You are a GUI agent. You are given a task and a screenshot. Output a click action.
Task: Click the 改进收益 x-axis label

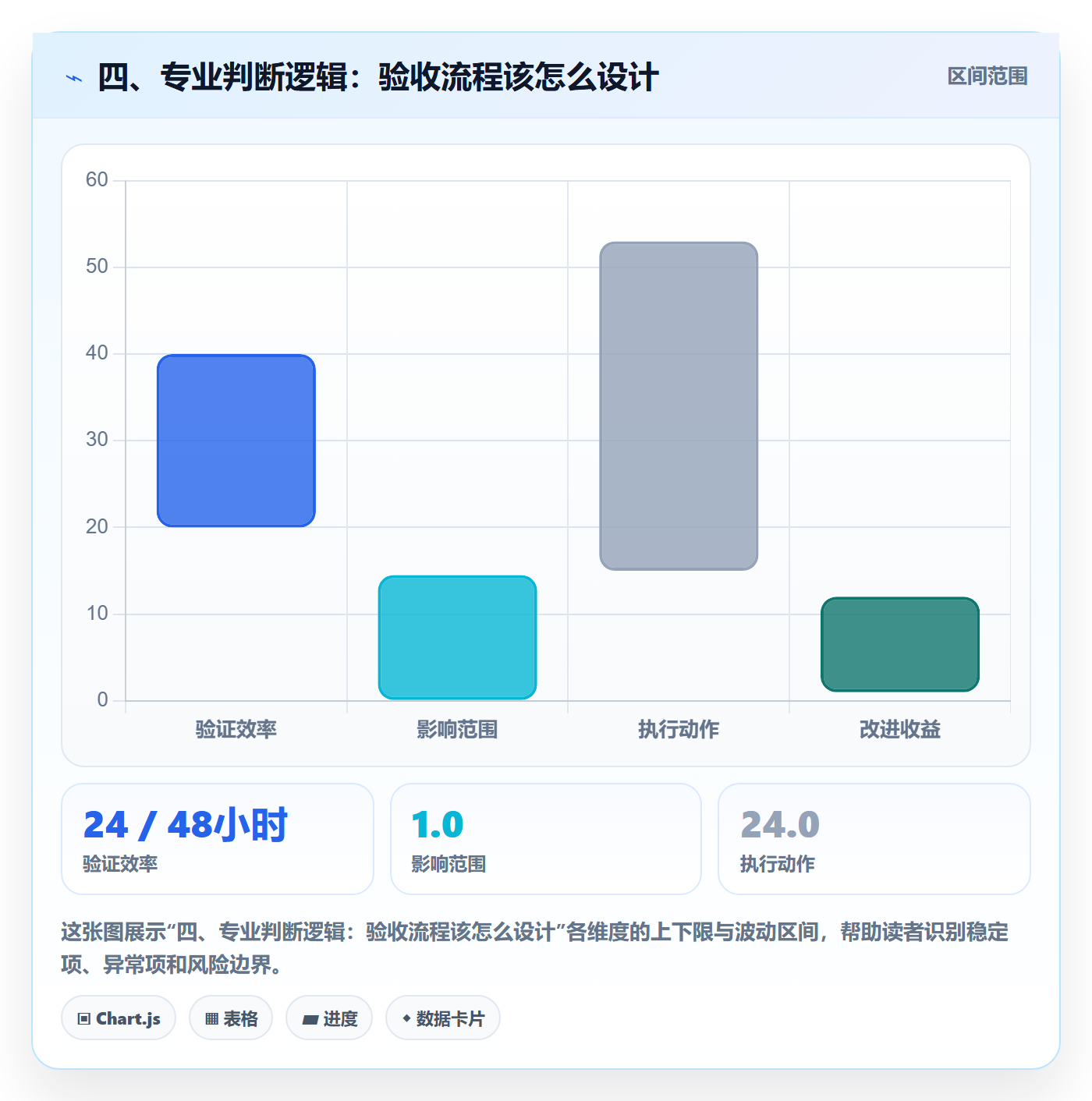click(x=900, y=729)
